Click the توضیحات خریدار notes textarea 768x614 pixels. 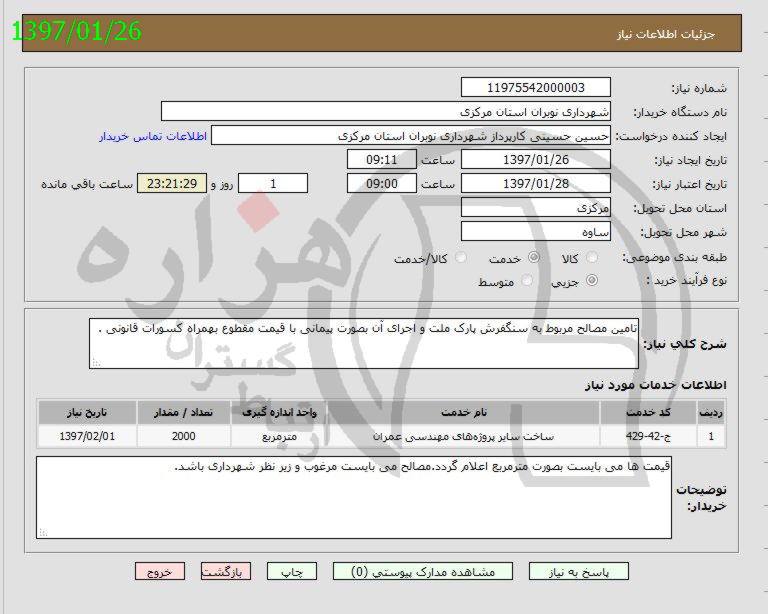point(354,497)
